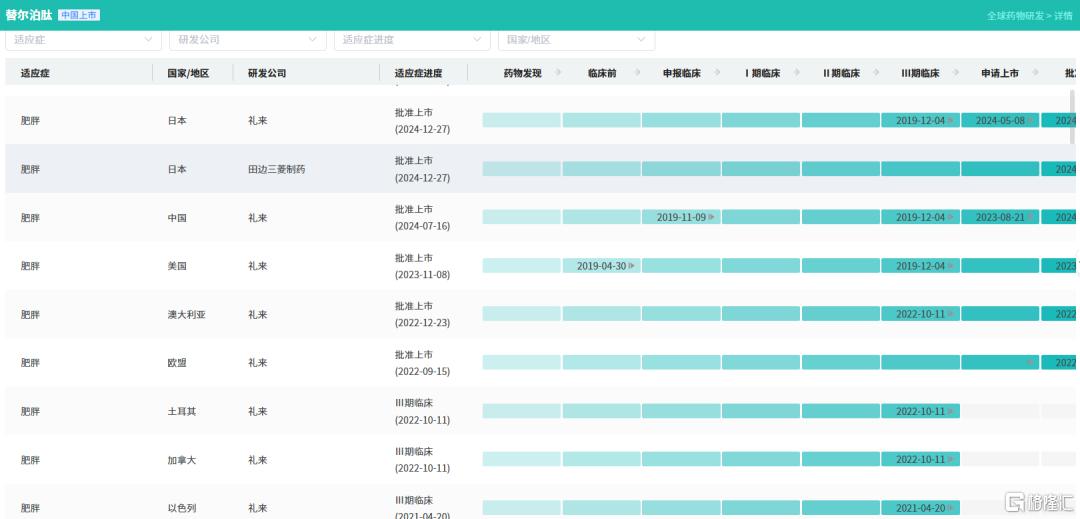This screenshot has width=1080, height=519.
Task: Click the 批准上市 (2024-07-16) status in the 中国 row
Action: point(422,218)
